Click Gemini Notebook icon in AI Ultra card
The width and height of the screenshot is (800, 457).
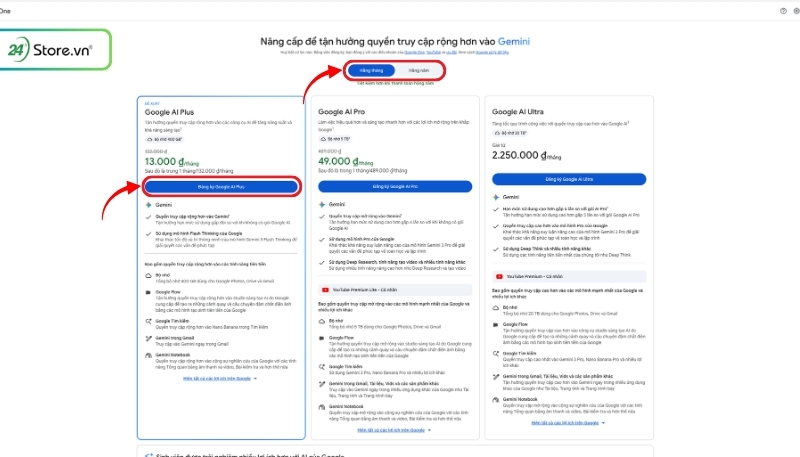click(495, 400)
